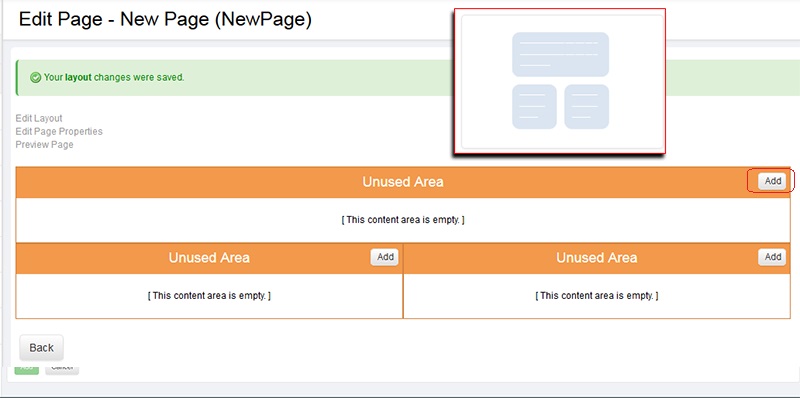Click Add in the bottom-right Unused Area
This screenshot has width=800, height=398.
[772, 257]
